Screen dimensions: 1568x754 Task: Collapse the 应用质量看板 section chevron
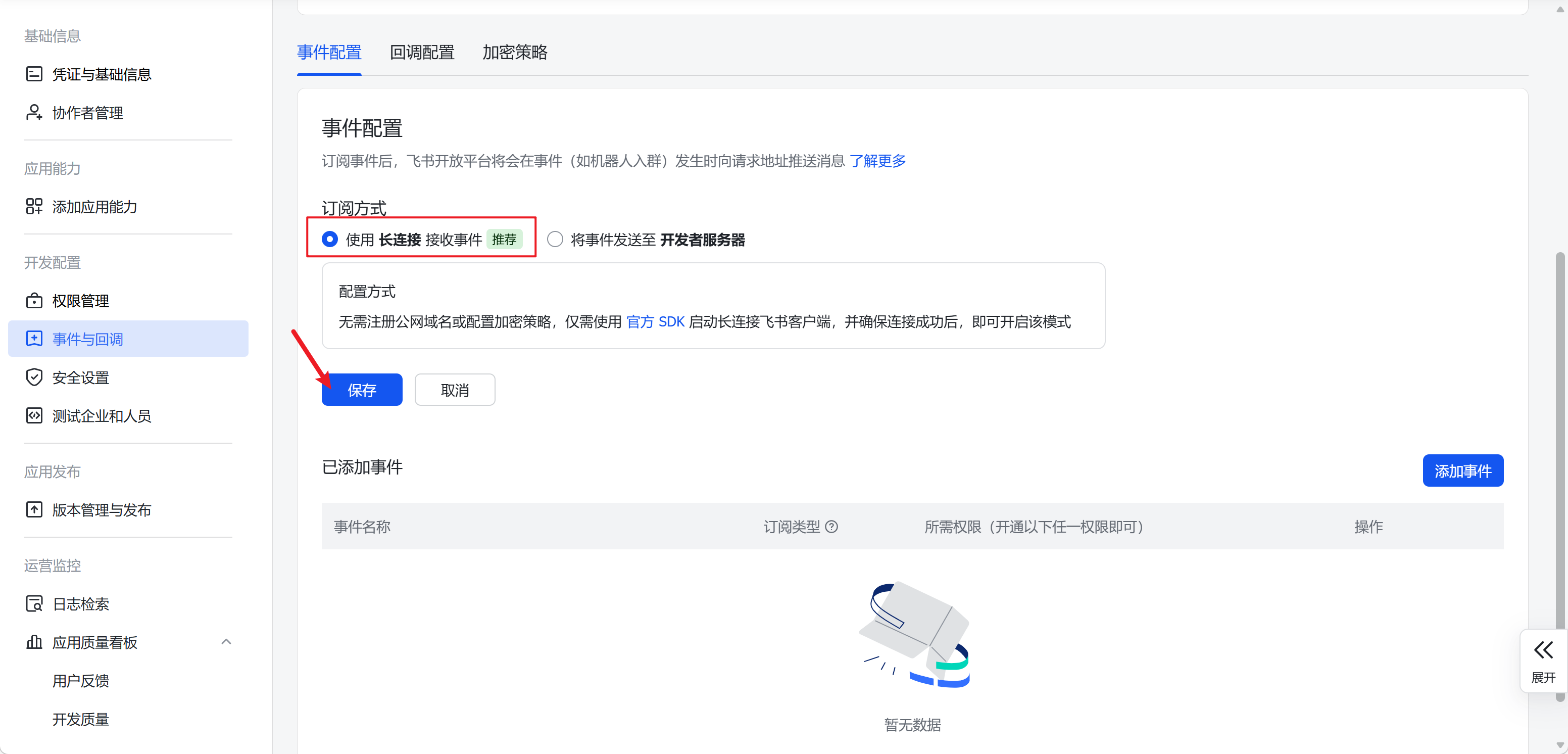coord(226,642)
